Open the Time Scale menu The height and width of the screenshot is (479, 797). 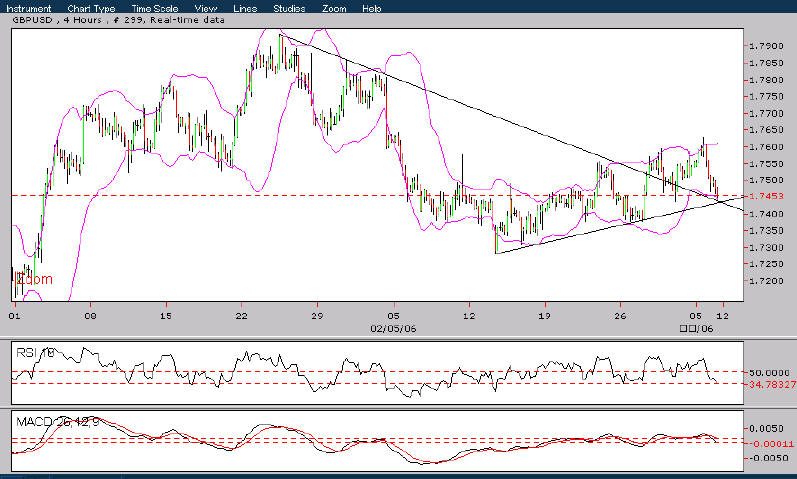coord(155,8)
